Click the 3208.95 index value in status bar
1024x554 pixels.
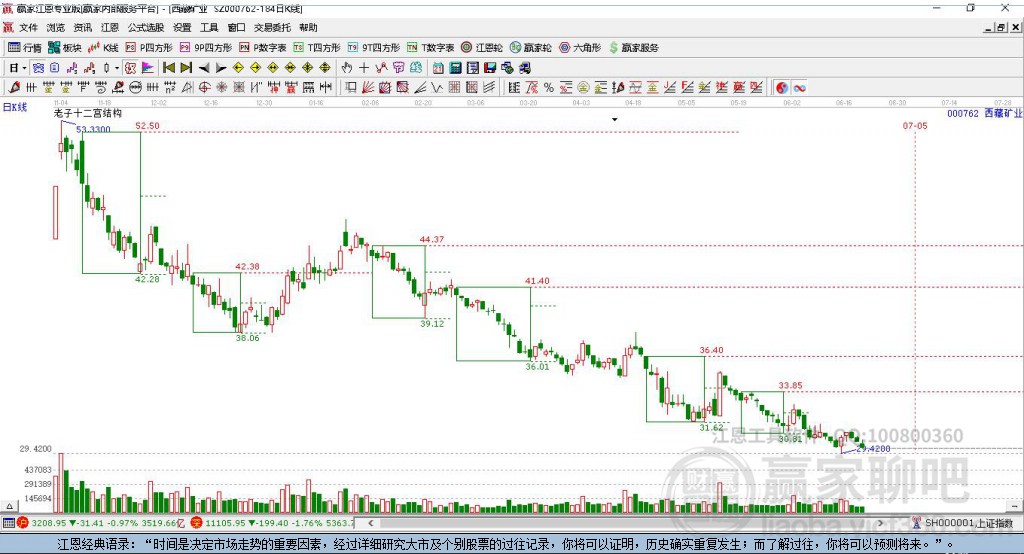(x=49, y=523)
